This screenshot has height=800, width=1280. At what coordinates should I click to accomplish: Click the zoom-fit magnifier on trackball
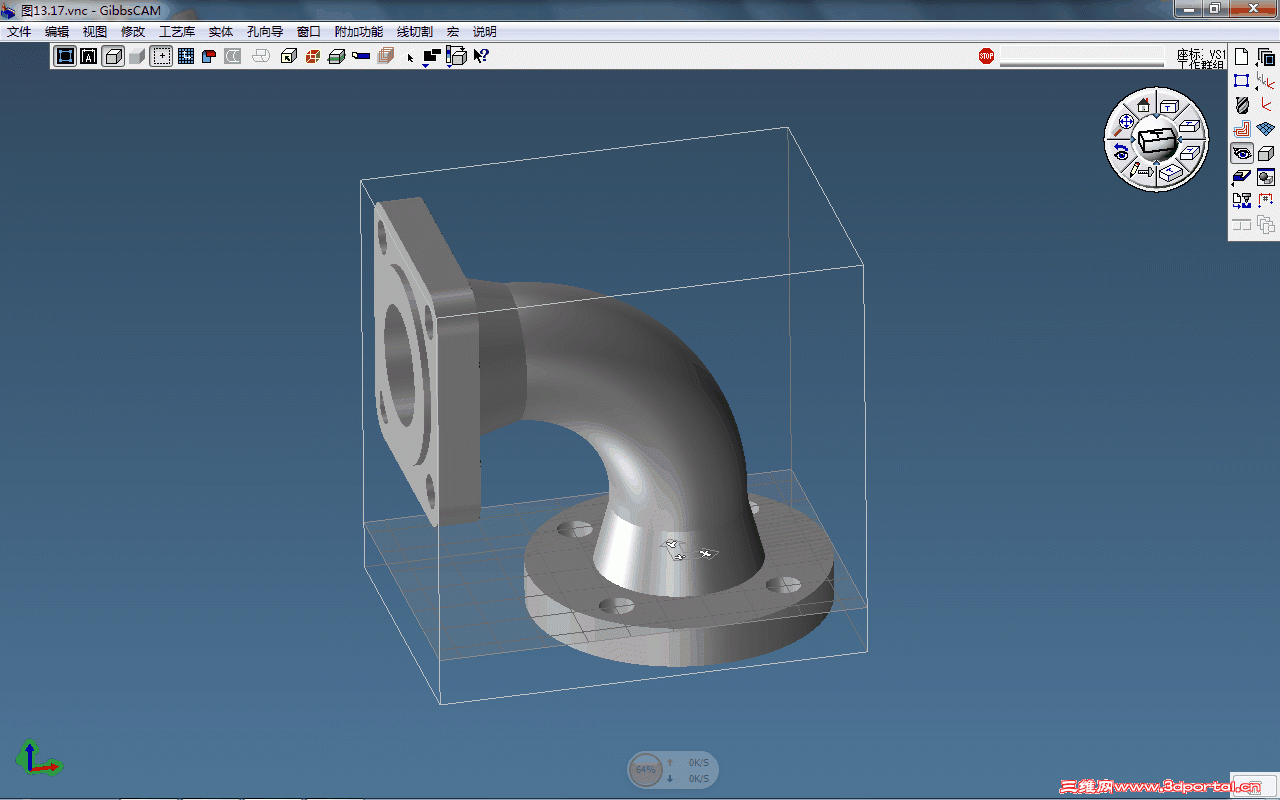click(1123, 123)
